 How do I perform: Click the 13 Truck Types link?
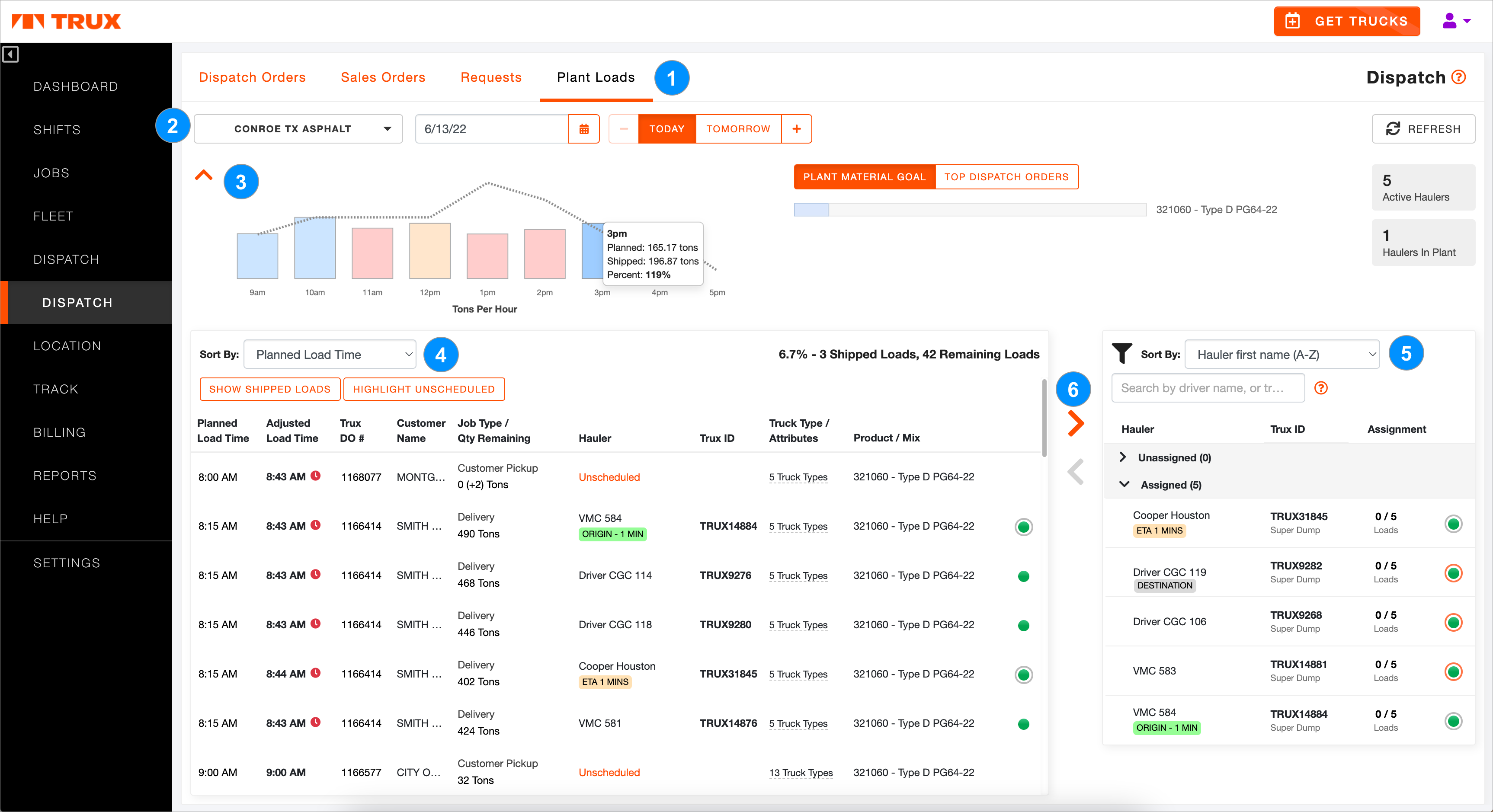[801, 773]
